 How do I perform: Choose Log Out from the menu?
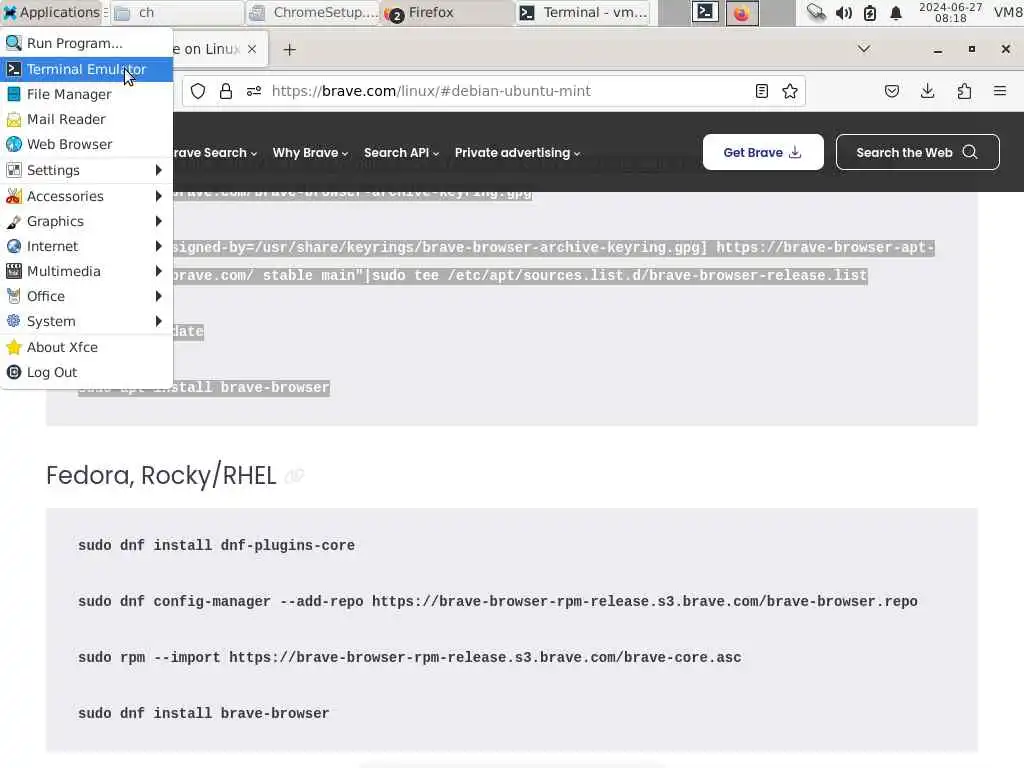point(86,372)
